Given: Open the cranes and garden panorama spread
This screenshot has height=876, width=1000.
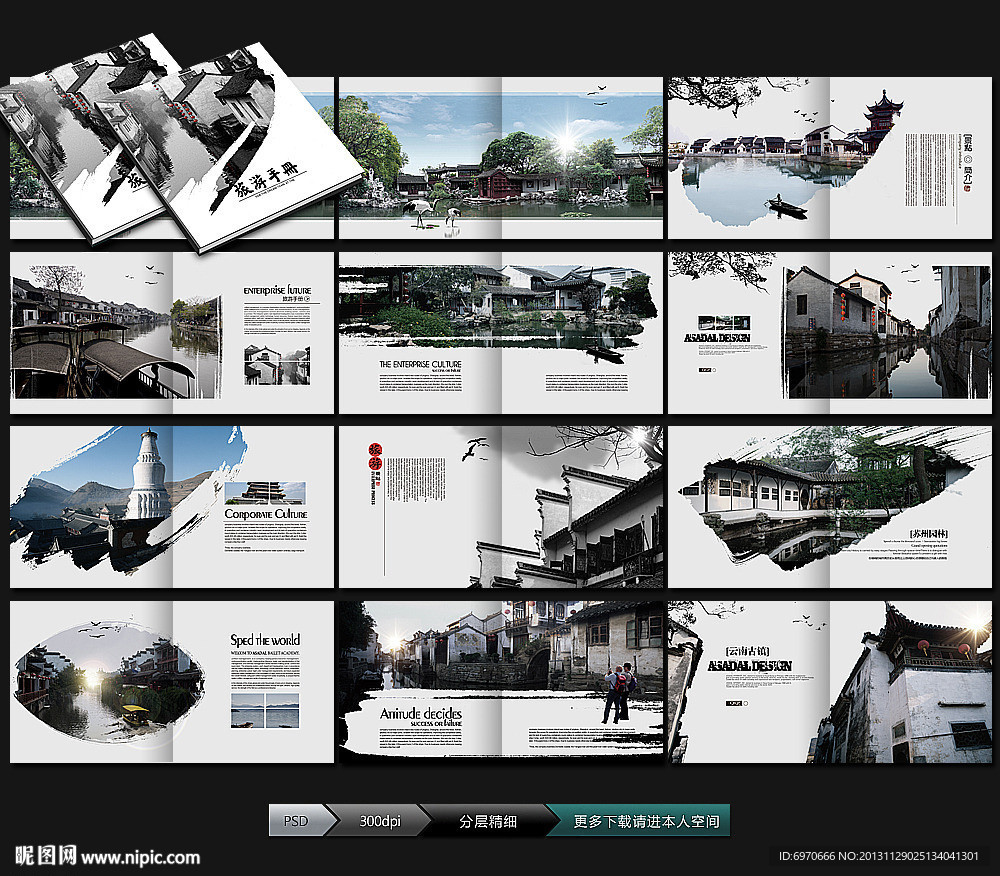Looking at the screenshot, I should pos(501,158).
